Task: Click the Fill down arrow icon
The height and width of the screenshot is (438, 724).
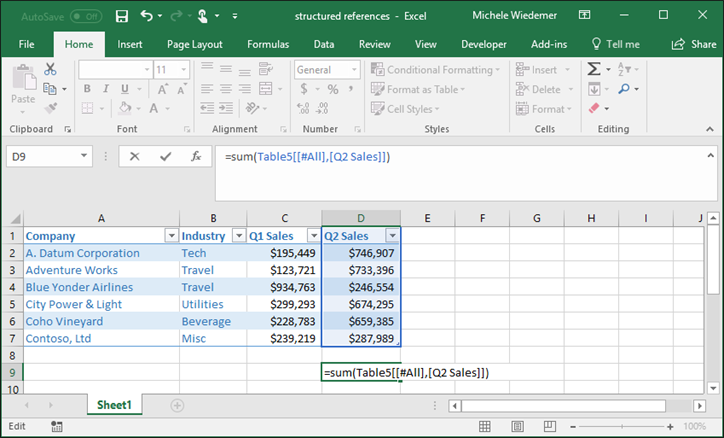Action: pos(594,89)
